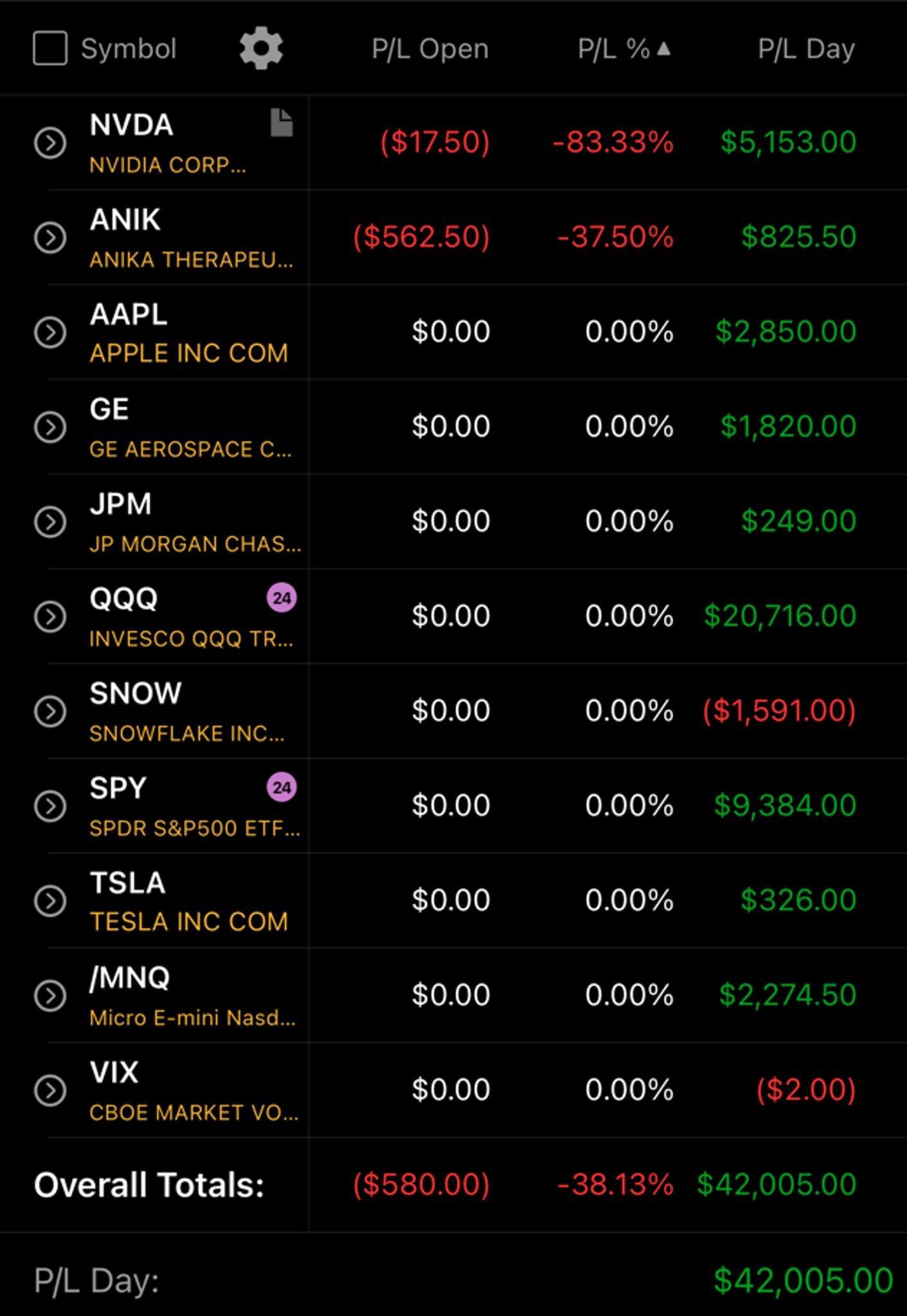Image resolution: width=907 pixels, height=1316 pixels.
Task: Expand the NVDA position row
Action: point(50,143)
